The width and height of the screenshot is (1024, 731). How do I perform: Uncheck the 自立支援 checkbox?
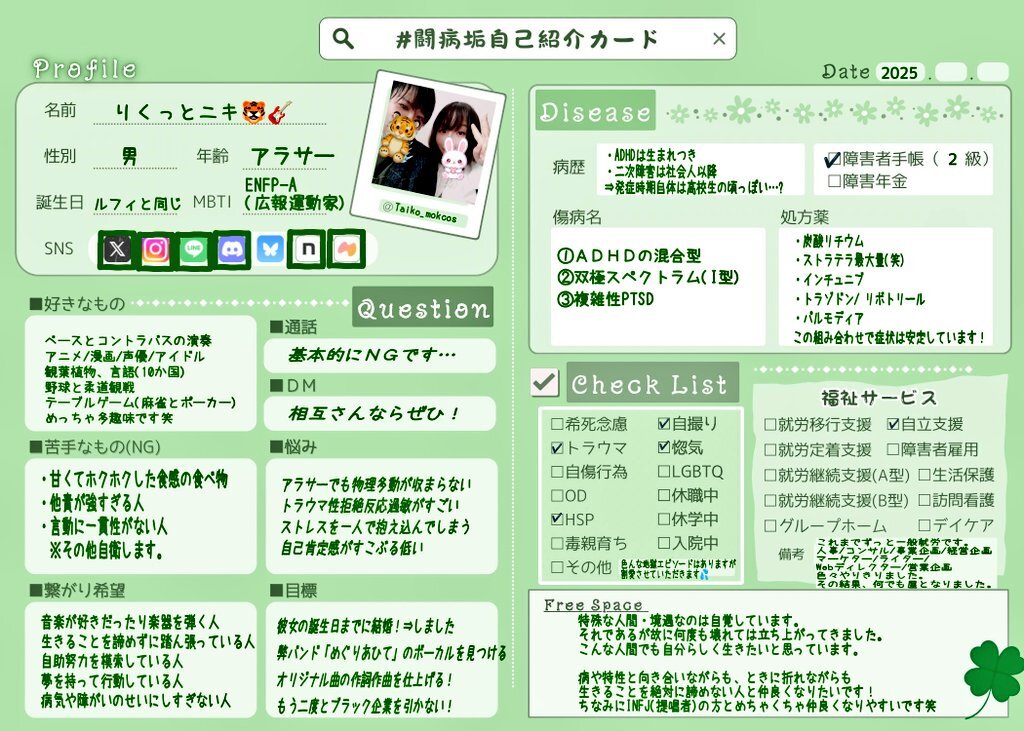(893, 425)
